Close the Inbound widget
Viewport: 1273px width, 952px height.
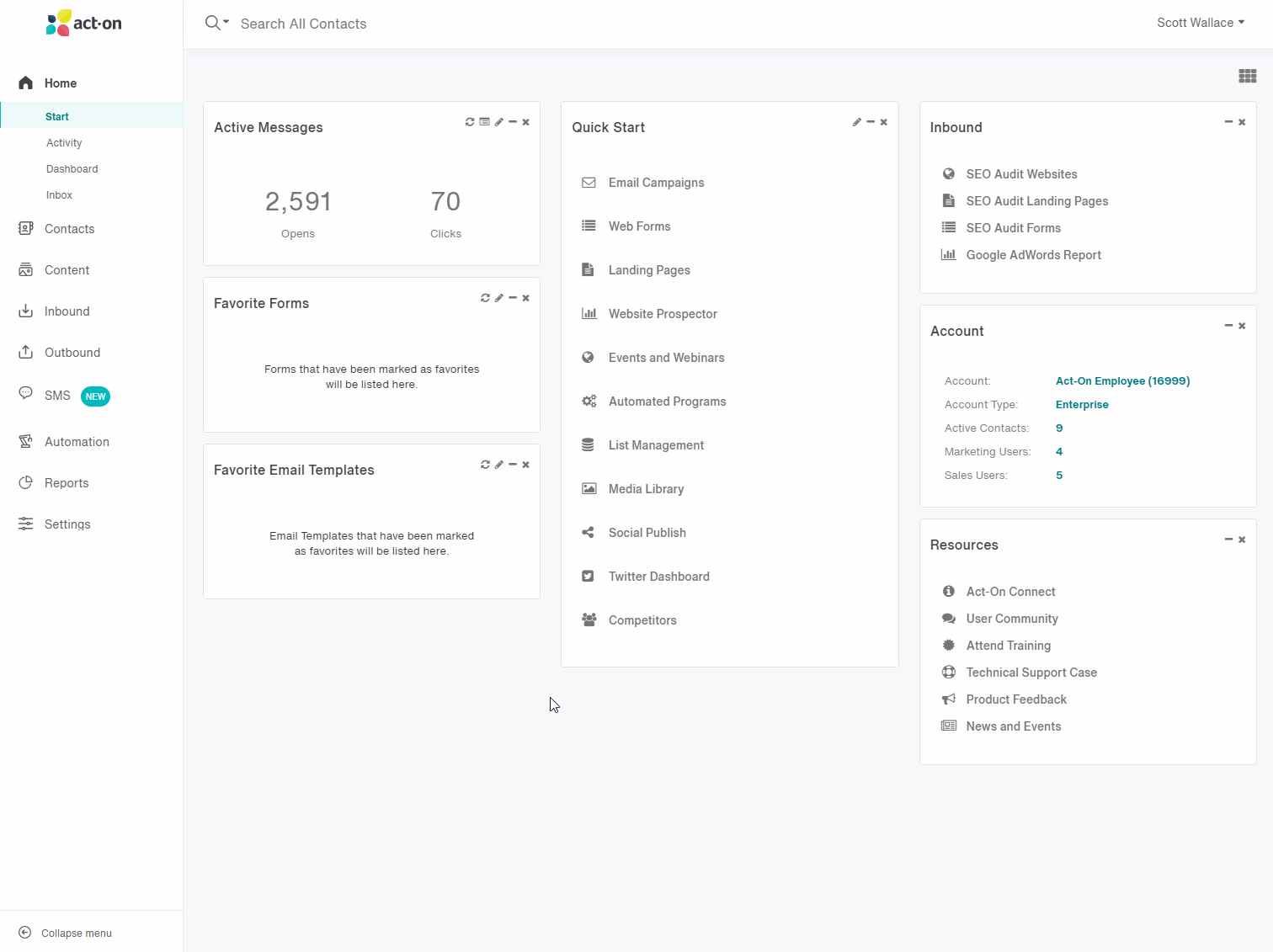(x=1242, y=122)
